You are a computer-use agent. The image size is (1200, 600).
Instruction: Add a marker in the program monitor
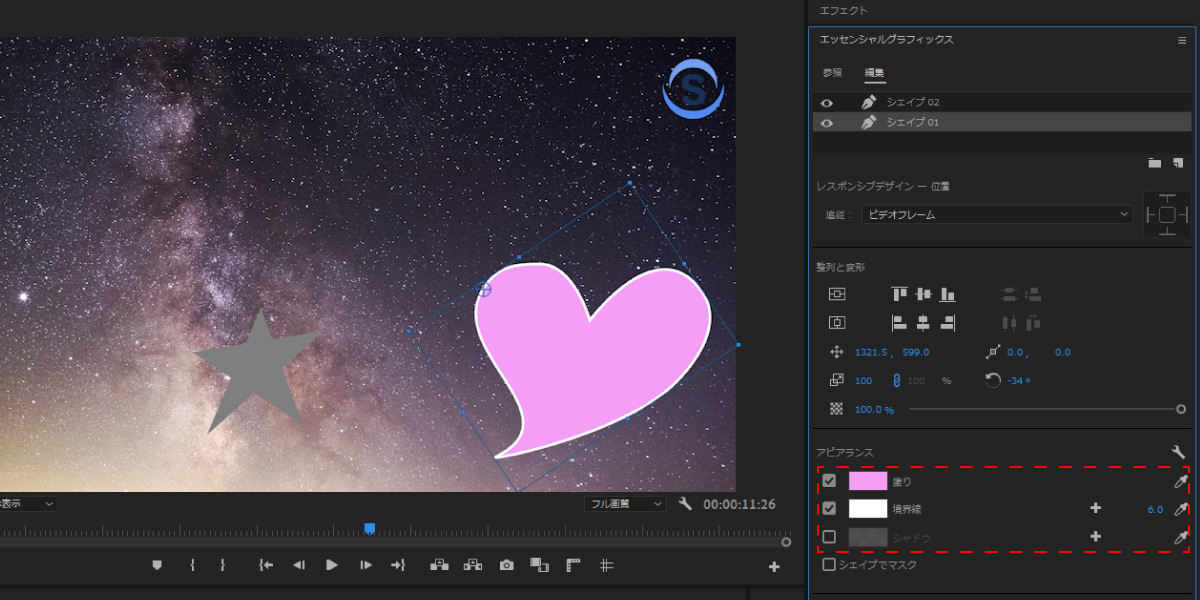(157, 565)
